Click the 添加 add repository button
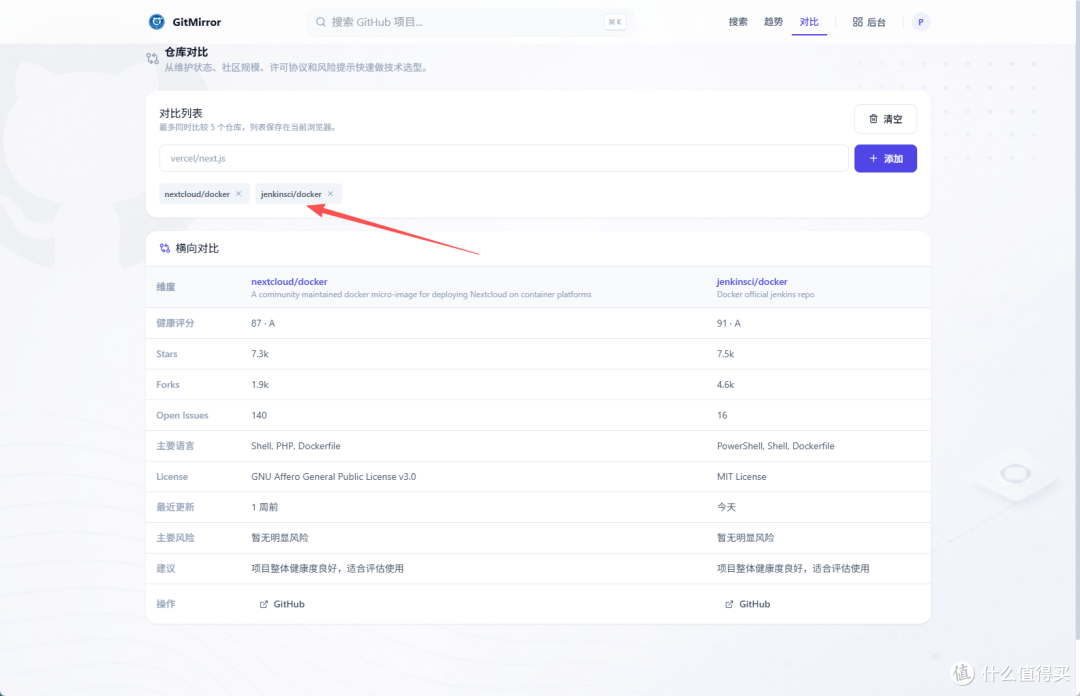The width and height of the screenshot is (1080, 696). [x=885, y=158]
